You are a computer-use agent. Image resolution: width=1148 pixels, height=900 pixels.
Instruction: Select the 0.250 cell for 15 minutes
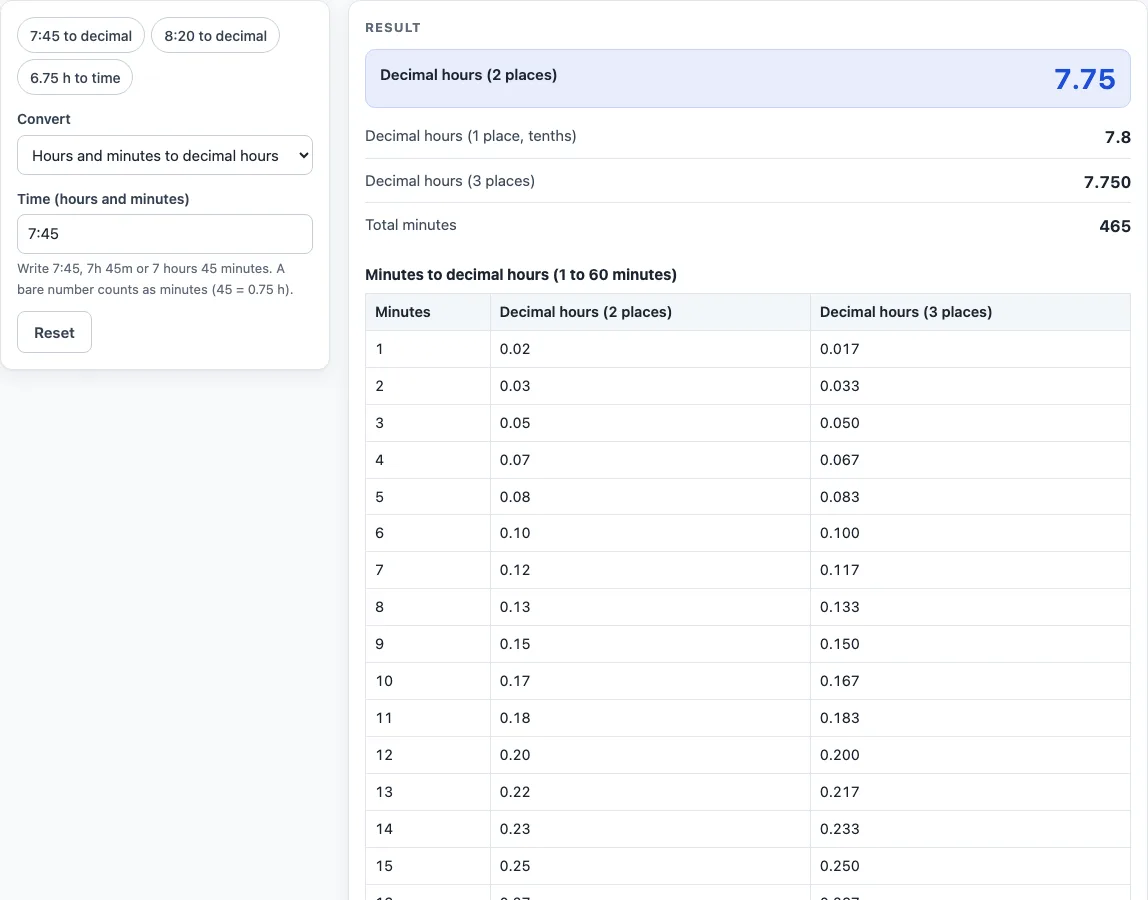coord(970,866)
